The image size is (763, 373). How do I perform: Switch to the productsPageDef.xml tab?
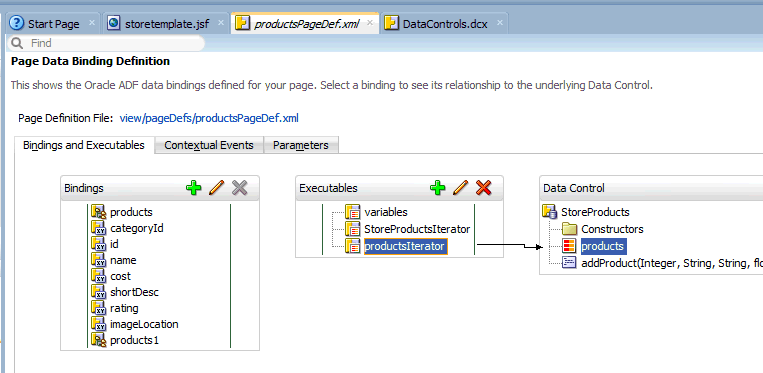tap(305, 23)
